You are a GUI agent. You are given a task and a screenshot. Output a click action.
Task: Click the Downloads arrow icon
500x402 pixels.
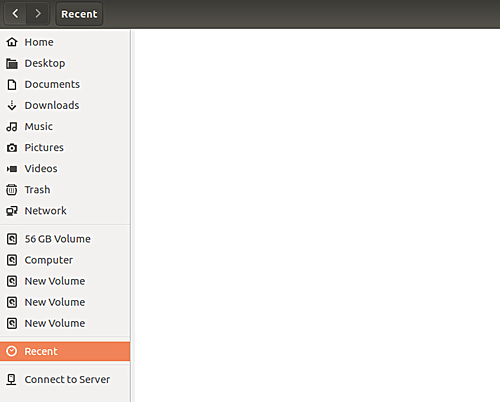coord(12,105)
